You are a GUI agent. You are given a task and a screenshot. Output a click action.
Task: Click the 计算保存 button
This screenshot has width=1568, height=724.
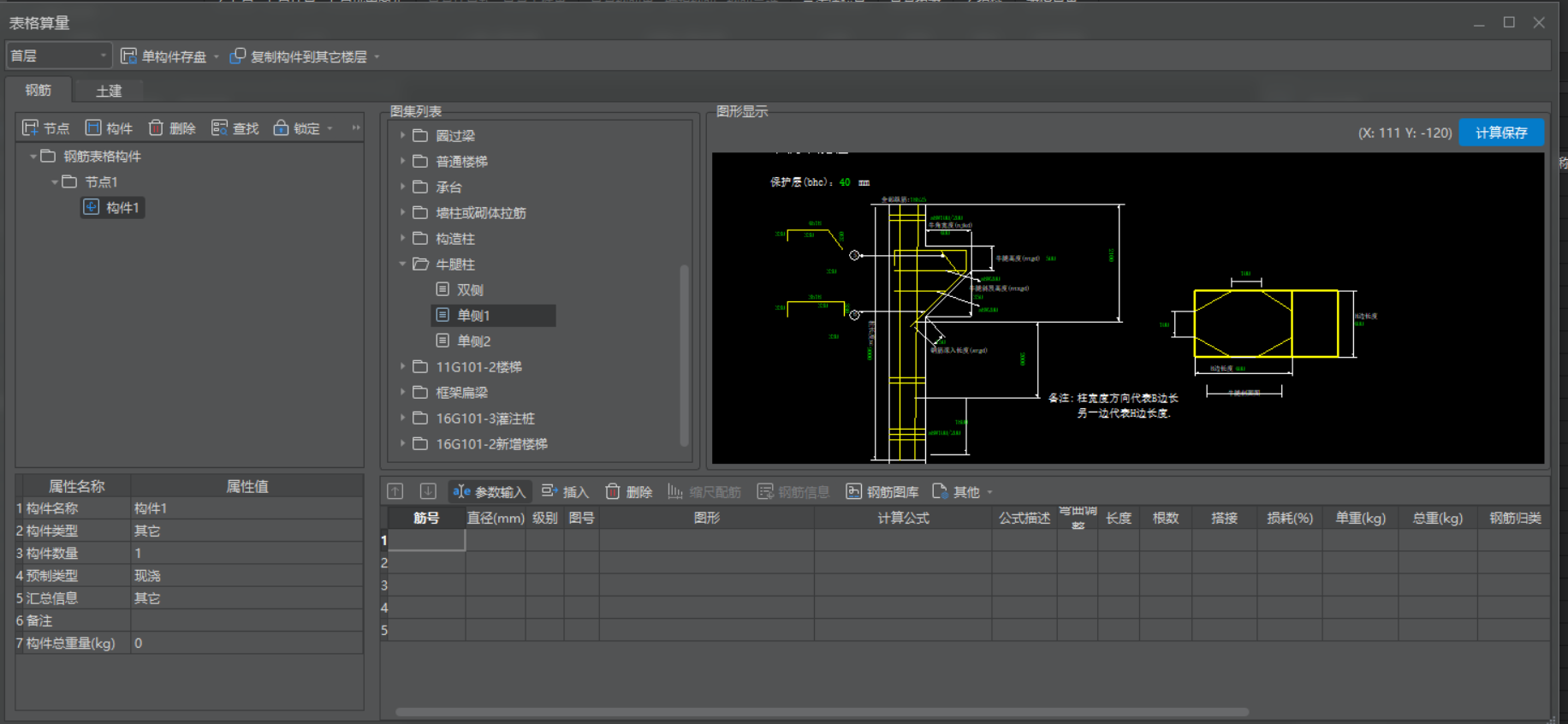(1501, 133)
